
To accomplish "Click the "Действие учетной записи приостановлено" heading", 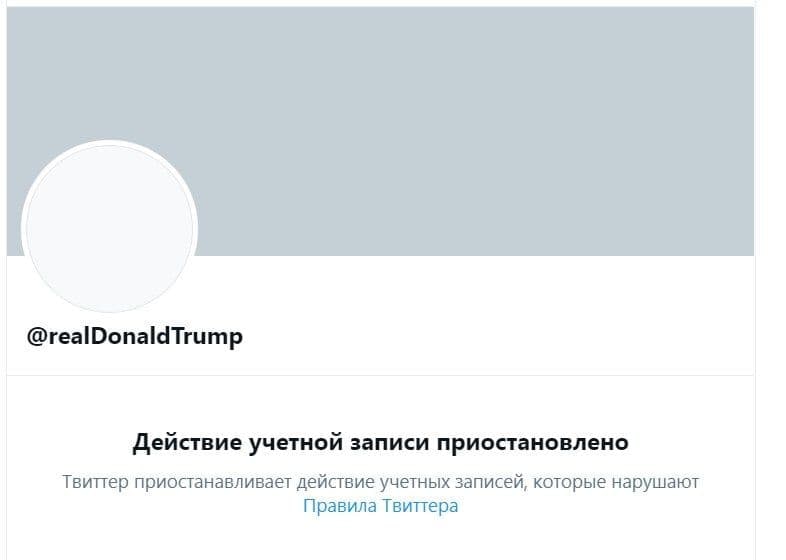I will [x=380, y=442].
